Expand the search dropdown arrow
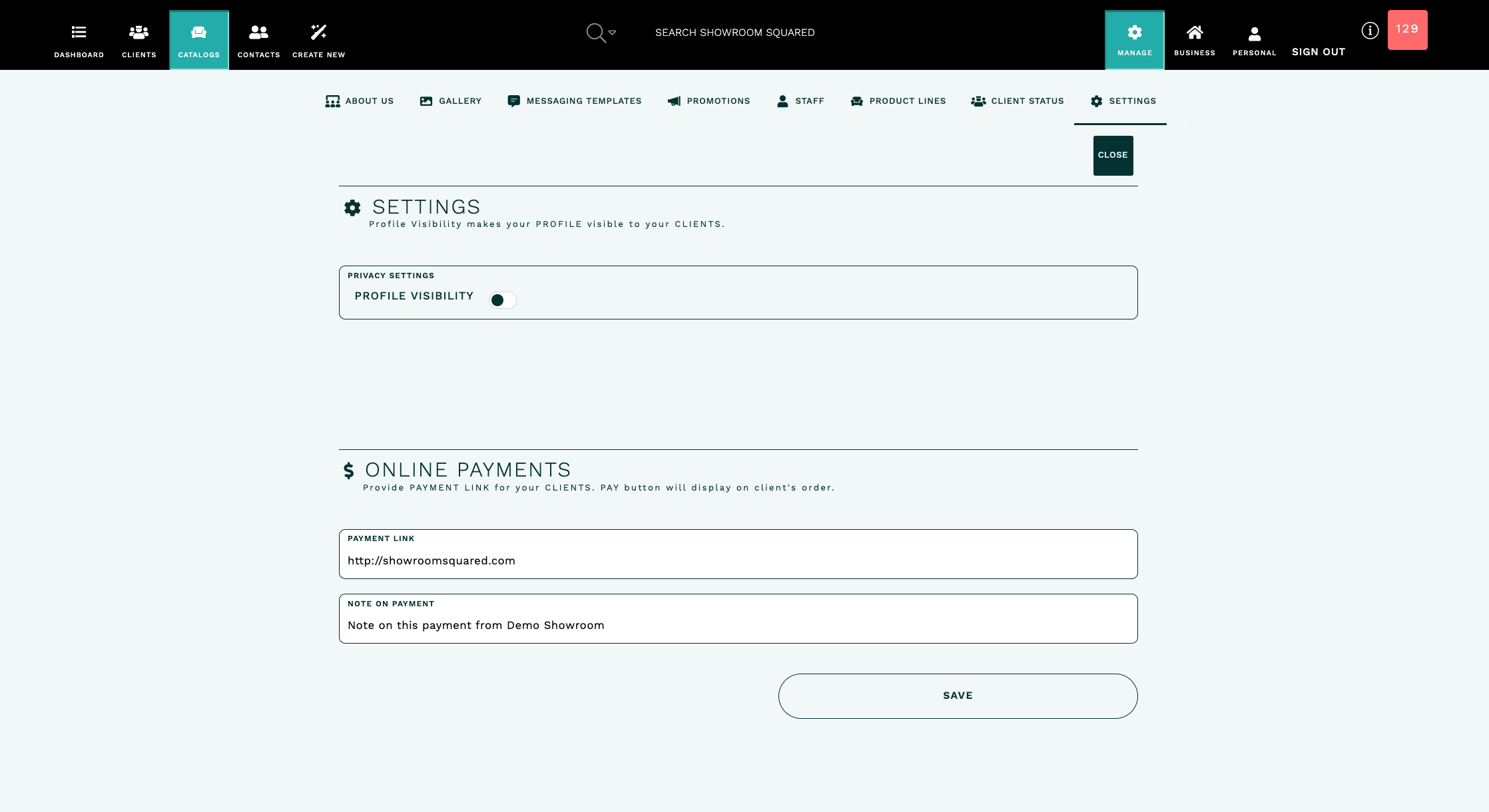 (x=613, y=32)
